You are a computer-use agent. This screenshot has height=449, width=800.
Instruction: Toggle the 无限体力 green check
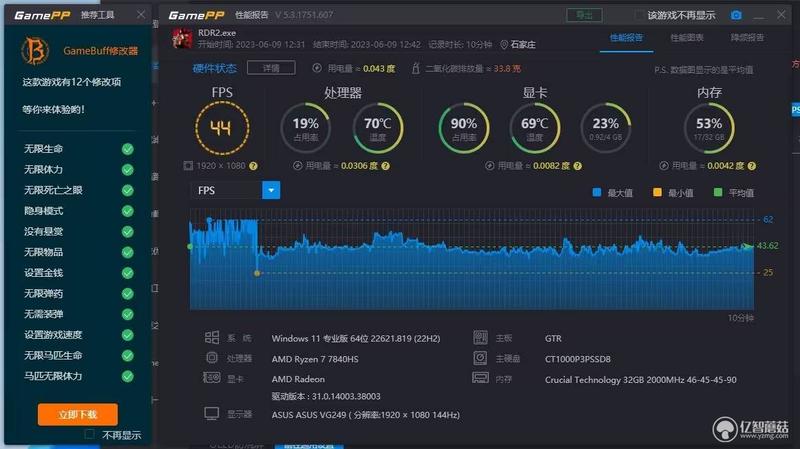(128, 169)
